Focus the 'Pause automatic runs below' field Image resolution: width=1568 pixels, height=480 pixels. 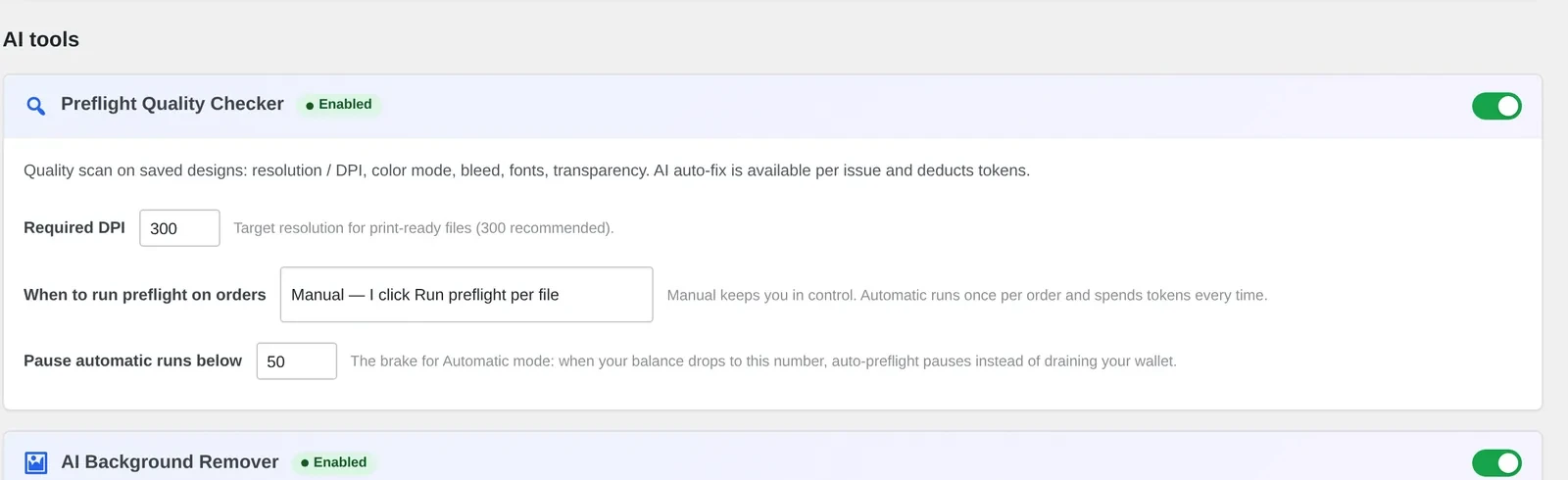click(297, 361)
